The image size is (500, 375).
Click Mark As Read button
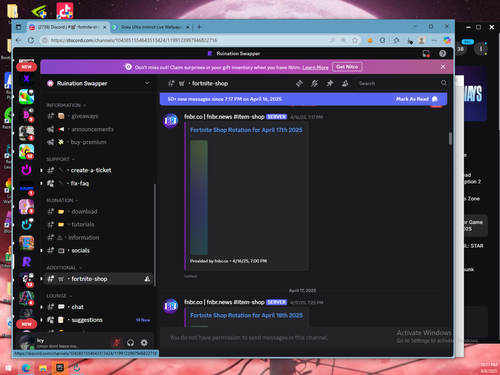417,99
